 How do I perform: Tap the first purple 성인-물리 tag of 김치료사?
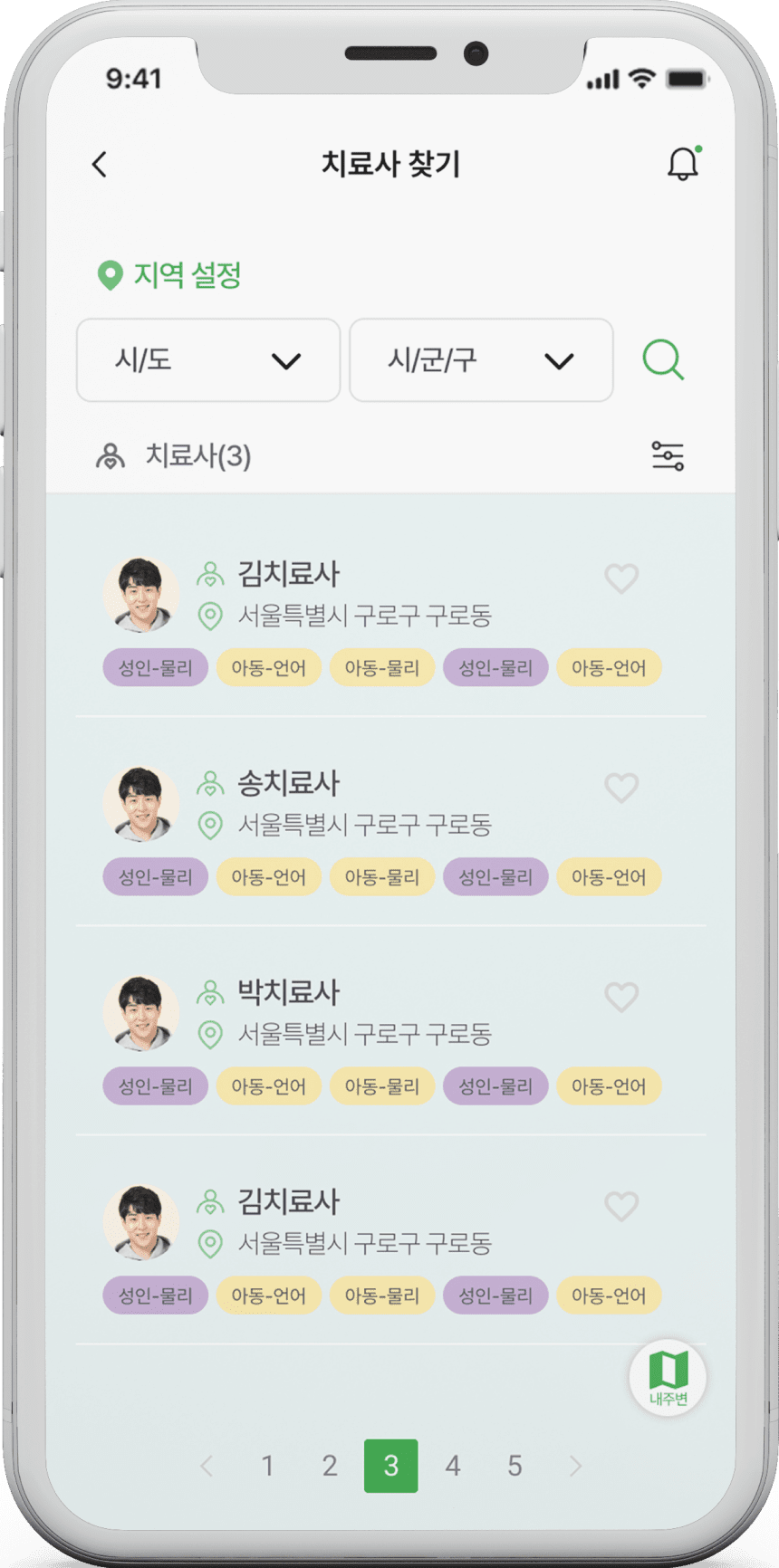(x=156, y=668)
